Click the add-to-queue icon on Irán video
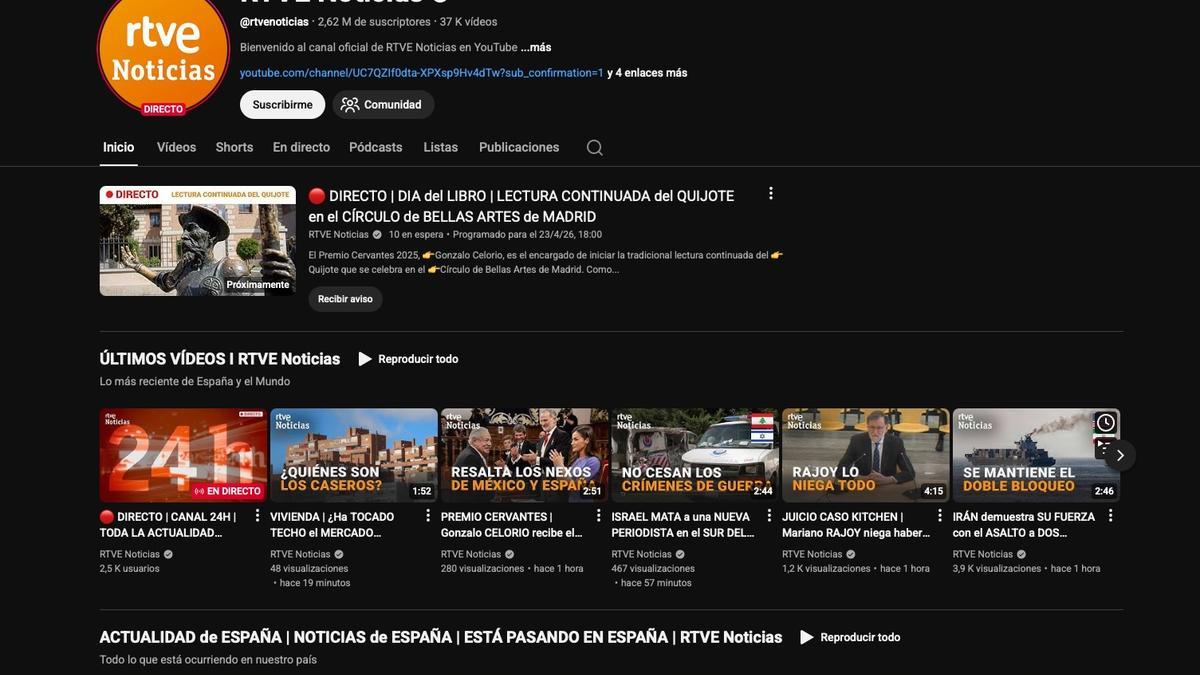This screenshot has width=1200, height=675. pyautogui.click(x=1100, y=444)
